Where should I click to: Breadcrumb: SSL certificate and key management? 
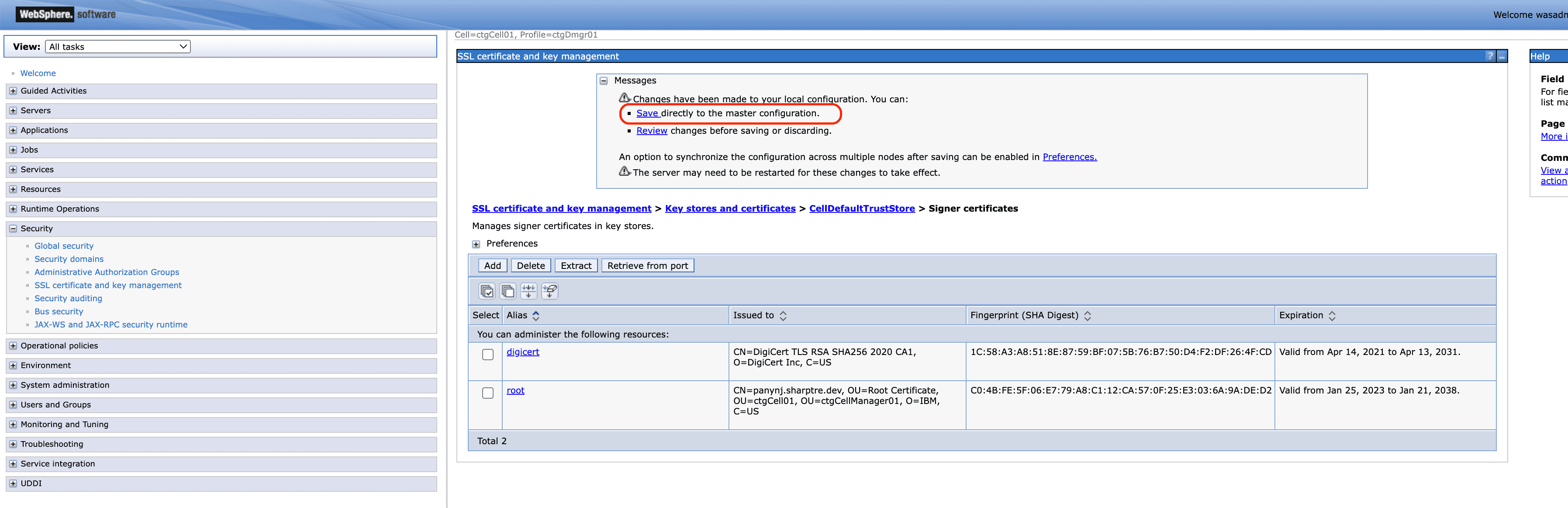[561, 209]
